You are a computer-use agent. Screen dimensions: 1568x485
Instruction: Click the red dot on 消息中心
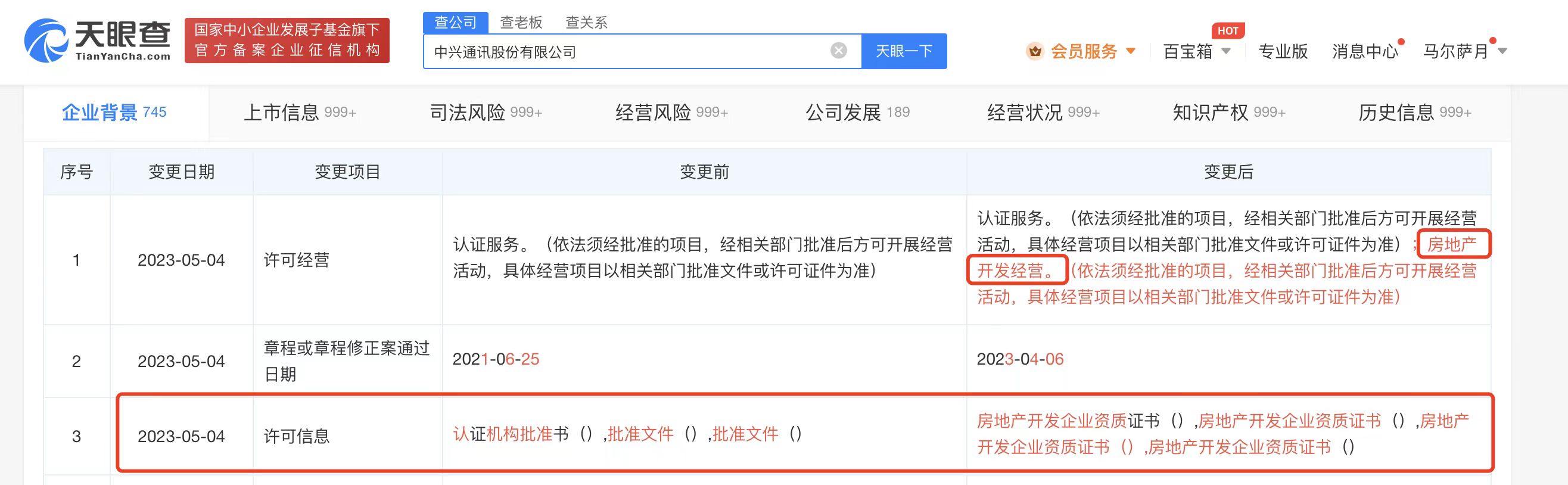(1401, 41)
